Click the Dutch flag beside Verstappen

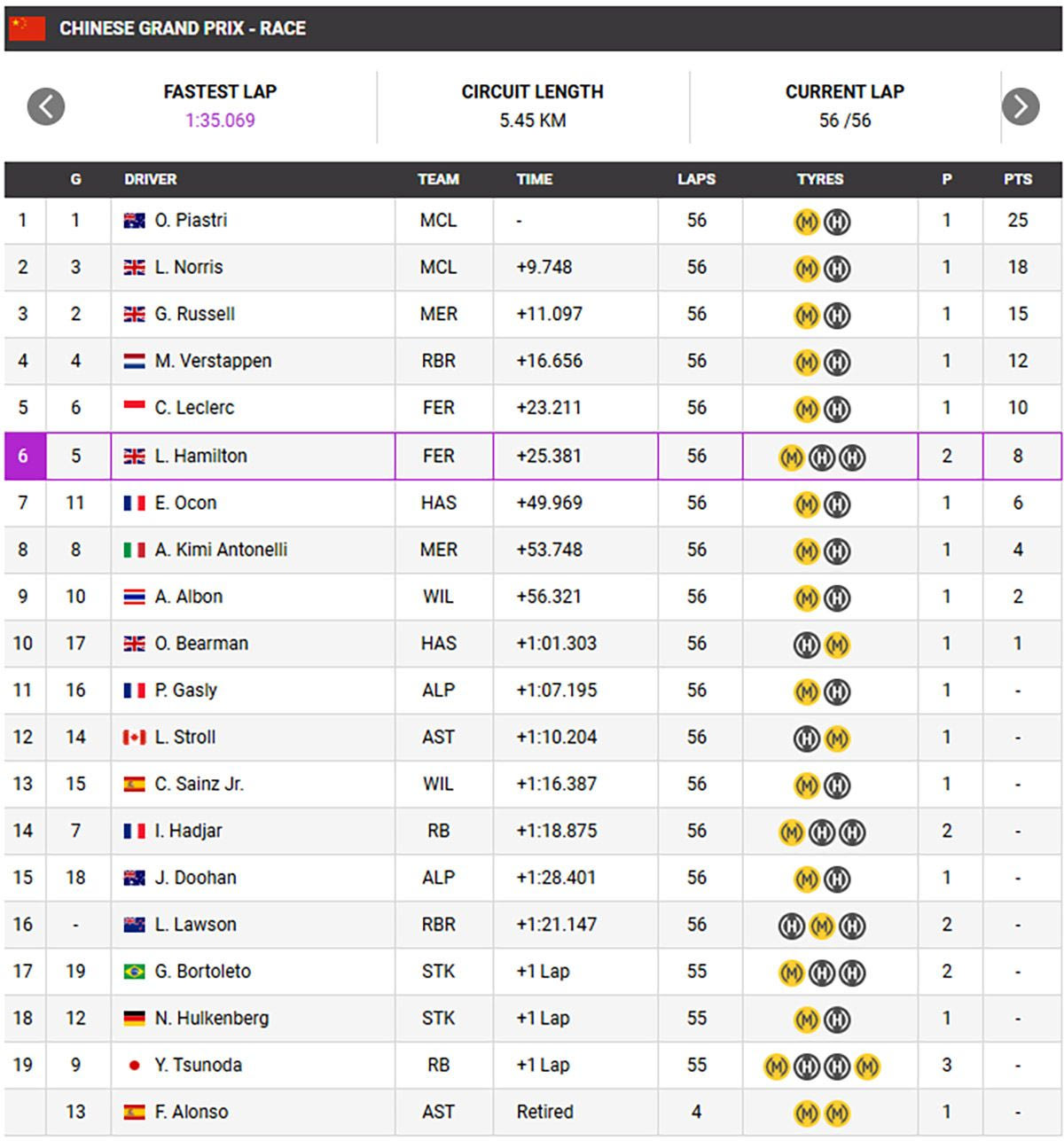coord(134,362)
